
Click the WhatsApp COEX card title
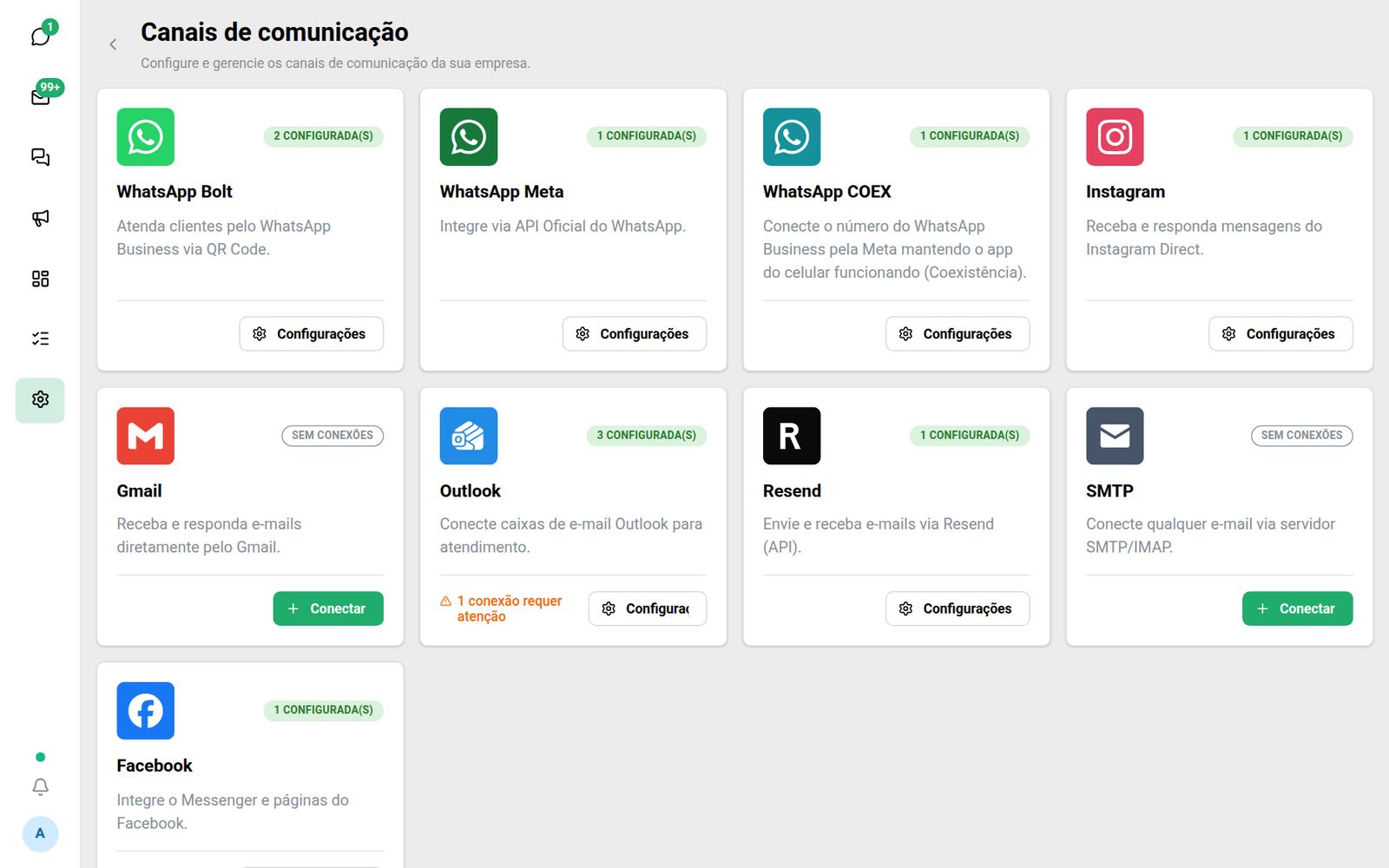tap(826, 192)
